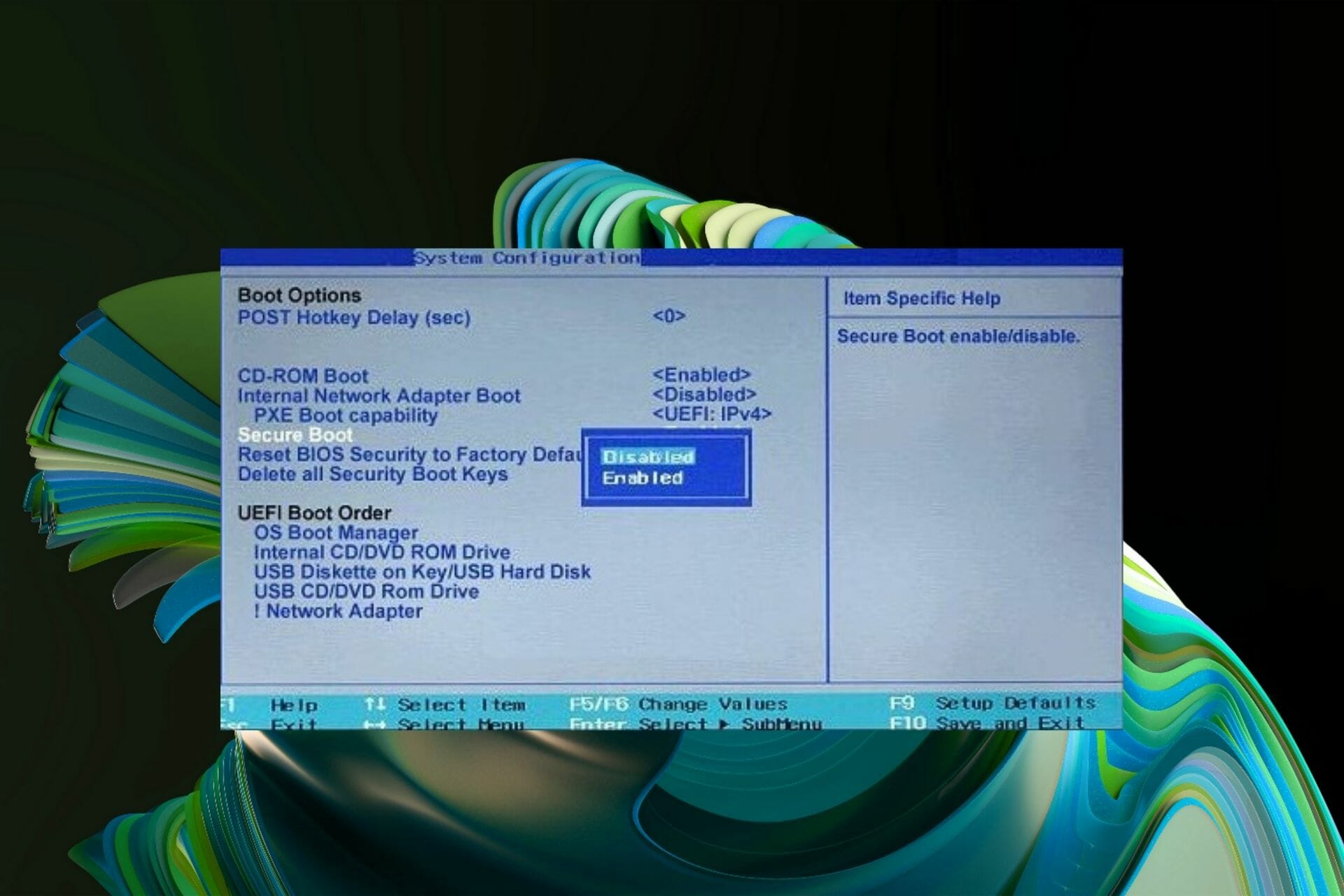
Task: Select Reset BIOS Security to Factory Default
Action: [409, 454]
